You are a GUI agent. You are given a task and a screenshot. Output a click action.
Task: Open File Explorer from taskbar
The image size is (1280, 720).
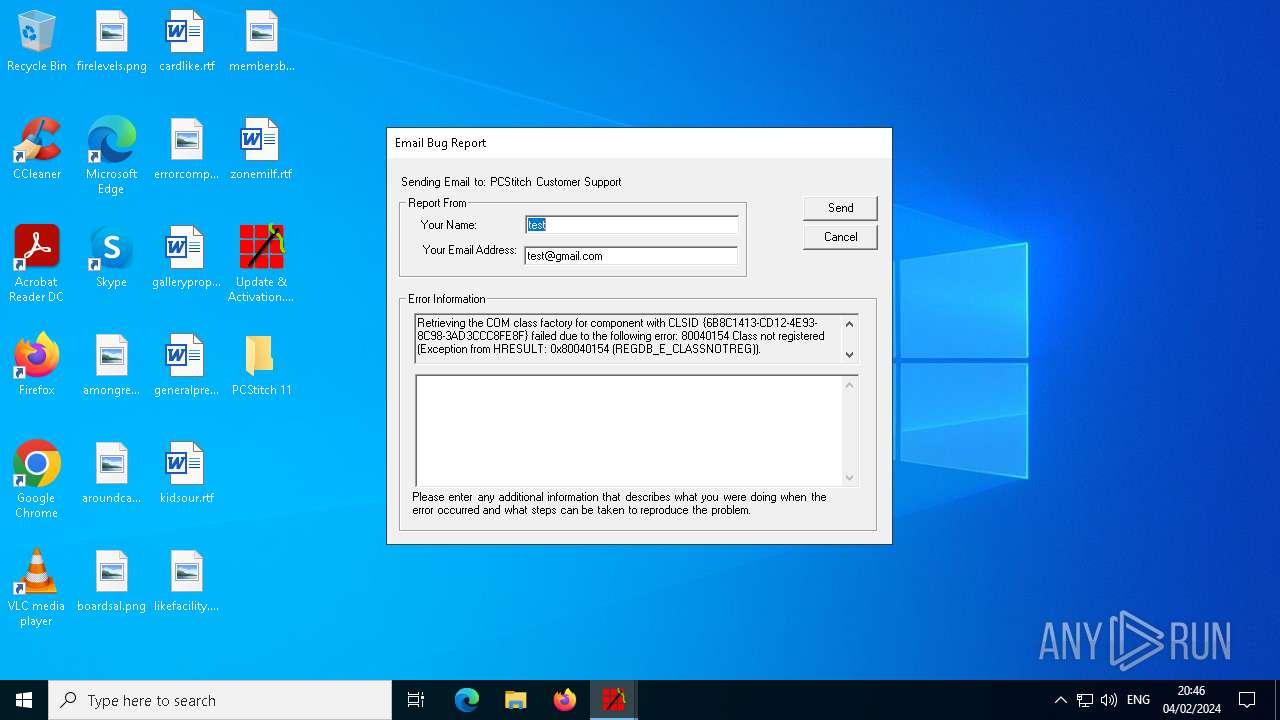516,700
